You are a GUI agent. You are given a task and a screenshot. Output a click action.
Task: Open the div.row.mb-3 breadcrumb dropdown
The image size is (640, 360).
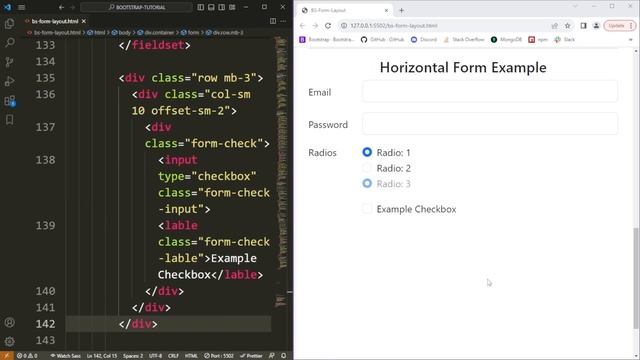click(x=224, y=33)
